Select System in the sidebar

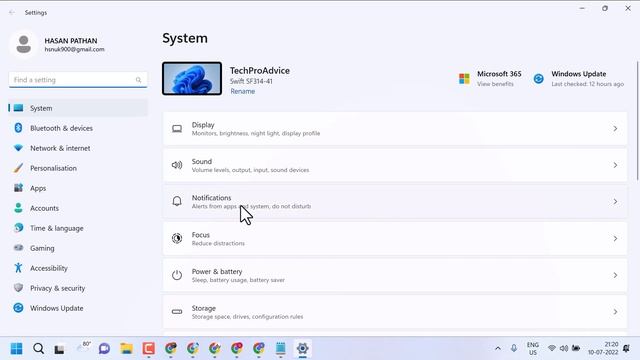click(78, 108)
